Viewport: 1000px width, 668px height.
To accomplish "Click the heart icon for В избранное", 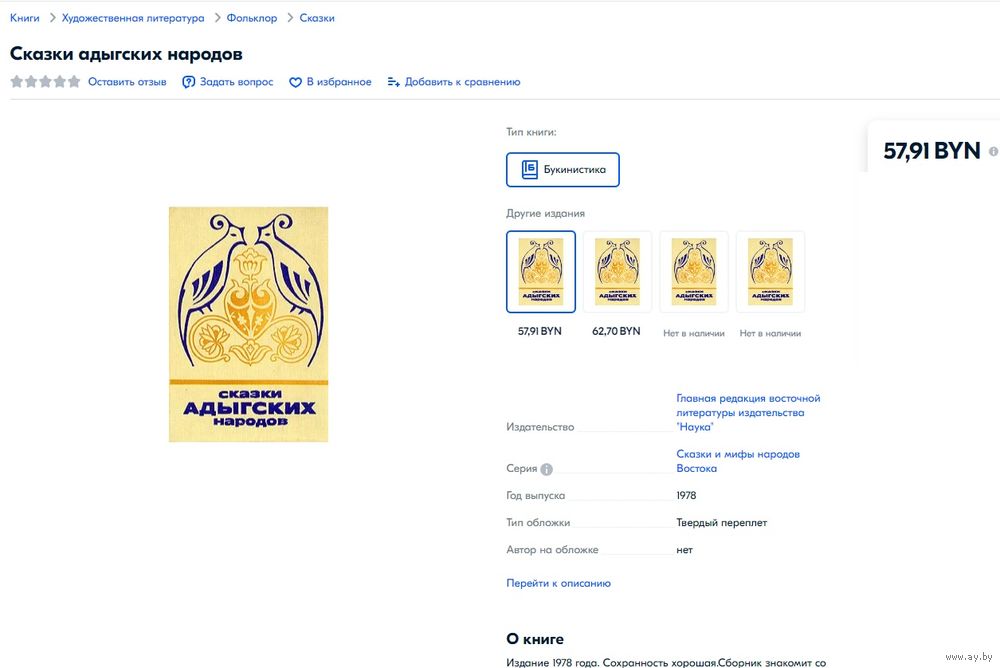I will pyautogui.click(x=295, y=82).
